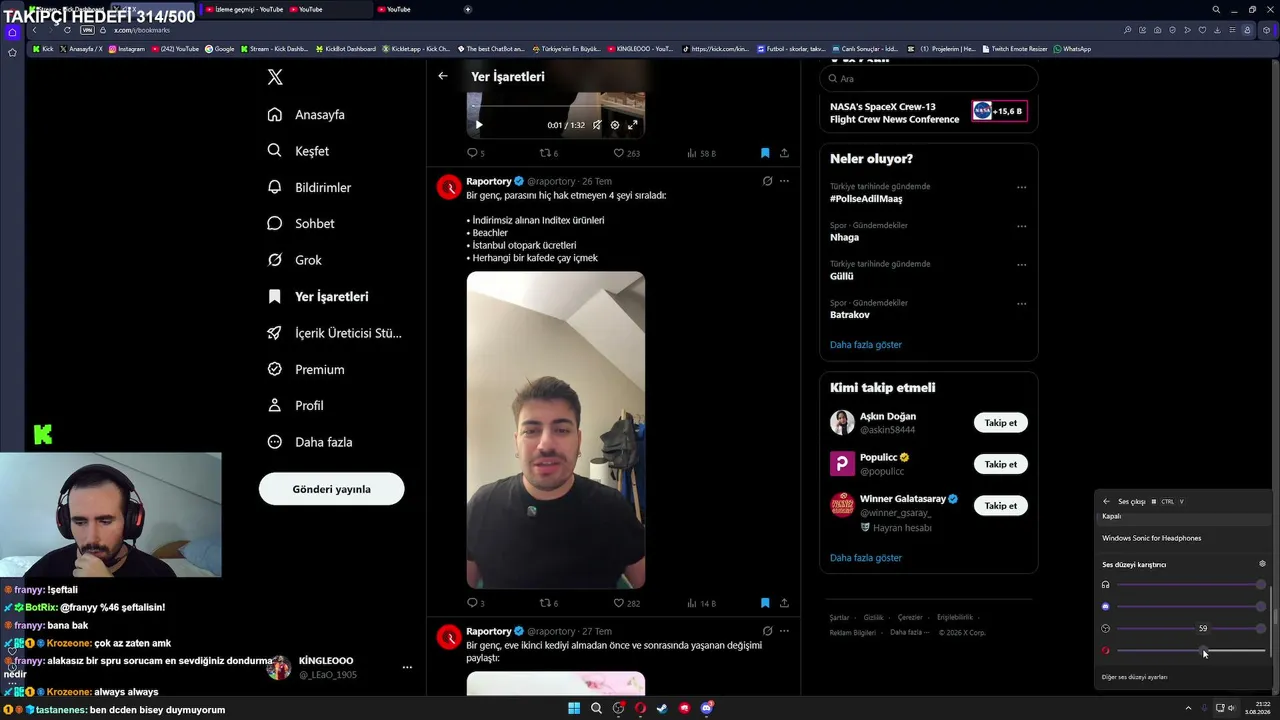Screen dimensions: 1280x720
Task: Follow Populicc with Takip et
Action: pyautogui.click(x=1000, y=464)
